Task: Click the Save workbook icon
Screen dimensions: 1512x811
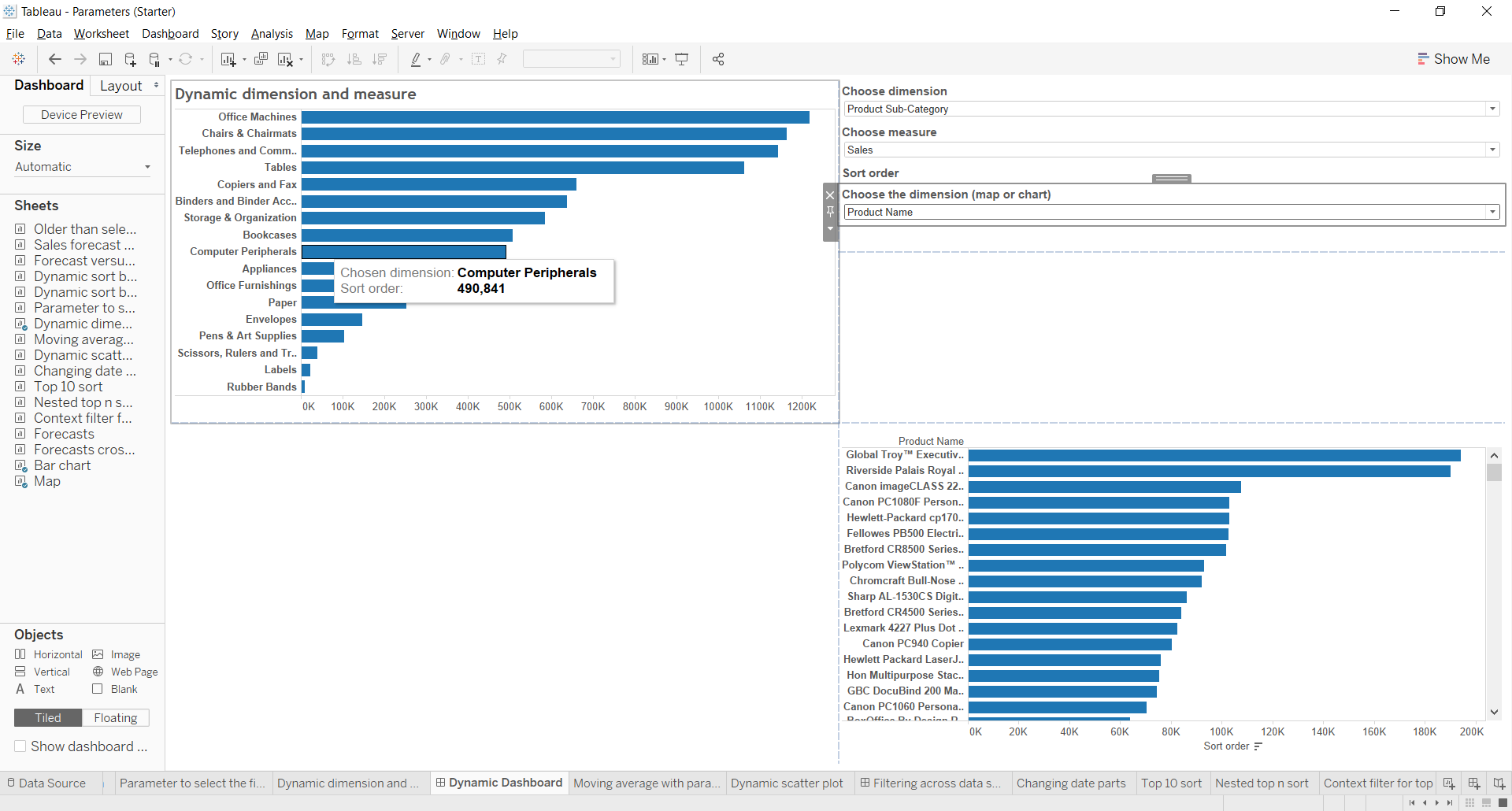Action: (x=105, y=59)
